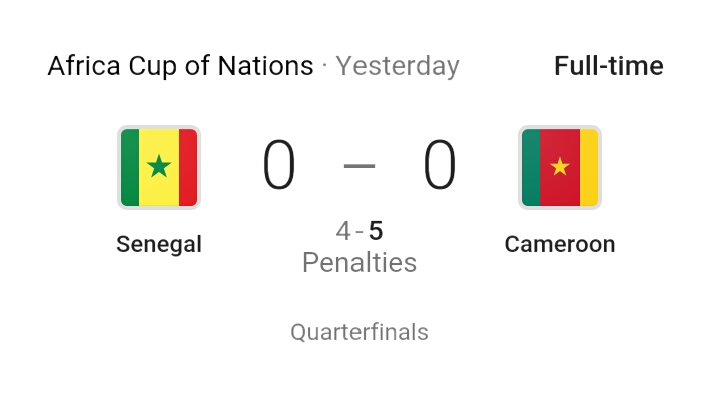Click the green stripe of Cameroon's flag

531,167
